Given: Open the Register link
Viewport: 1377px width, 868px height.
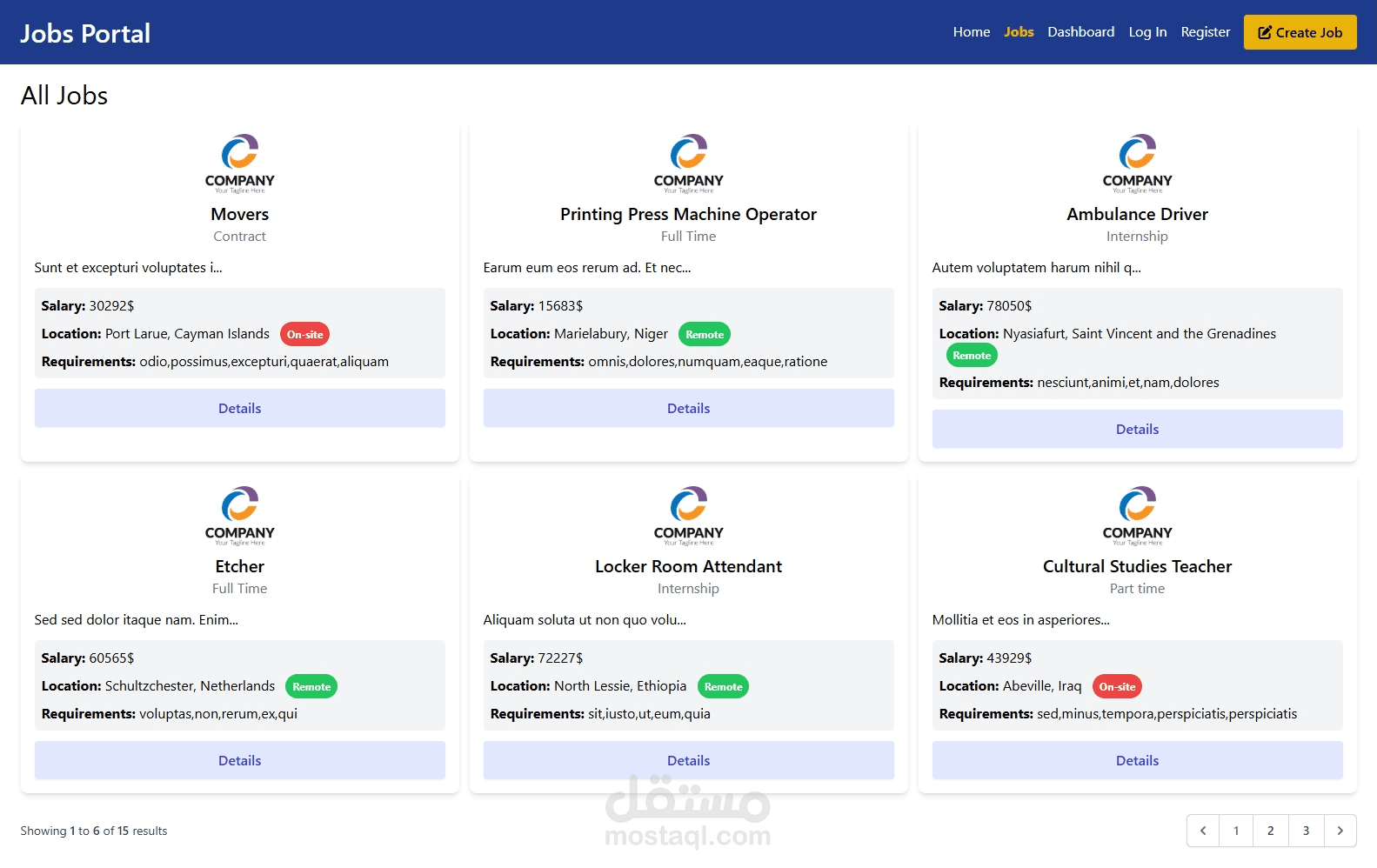Looking at the screenshot, I should pos(1206,32).
